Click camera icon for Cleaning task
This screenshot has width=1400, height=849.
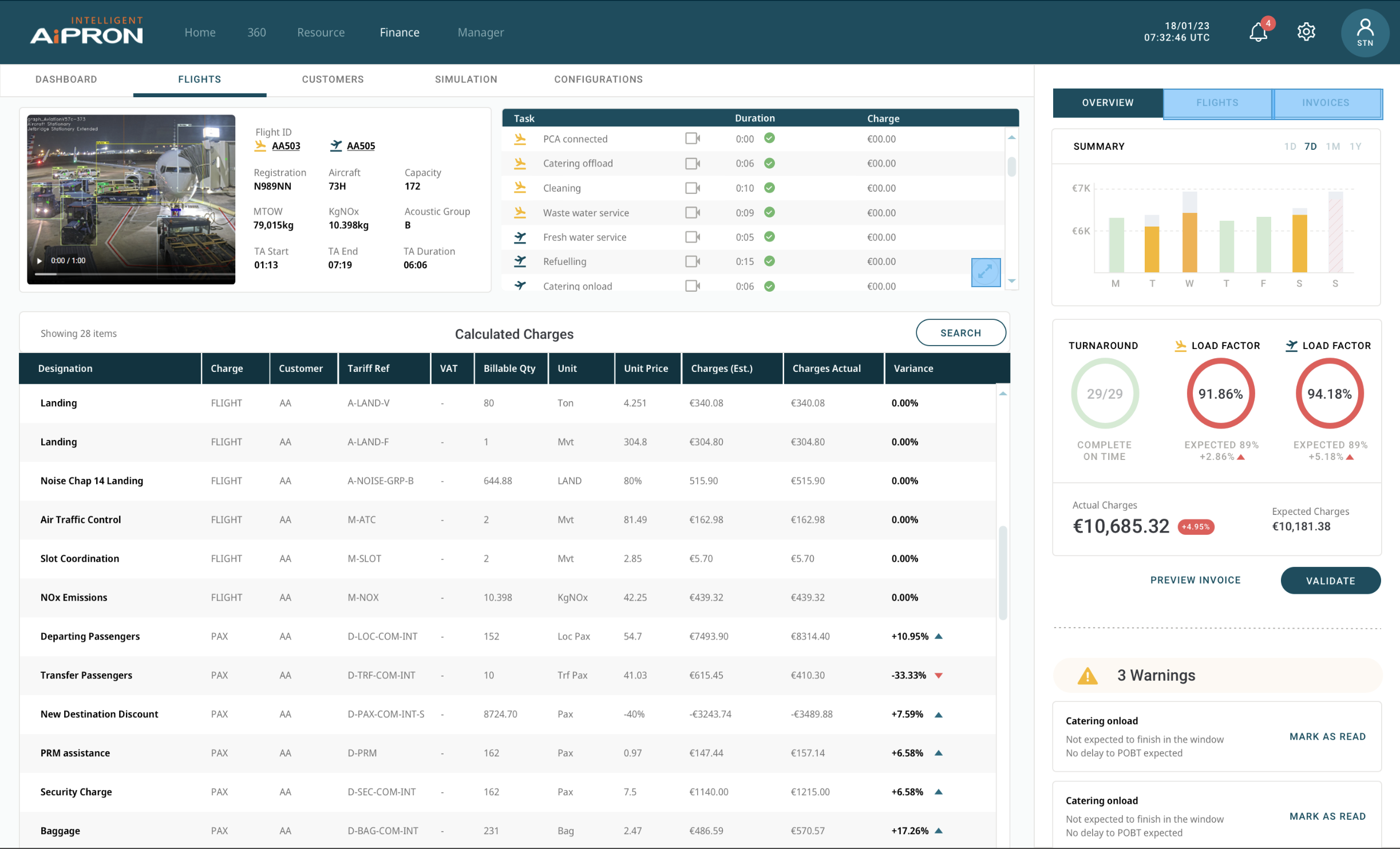[x=692, y=188]
